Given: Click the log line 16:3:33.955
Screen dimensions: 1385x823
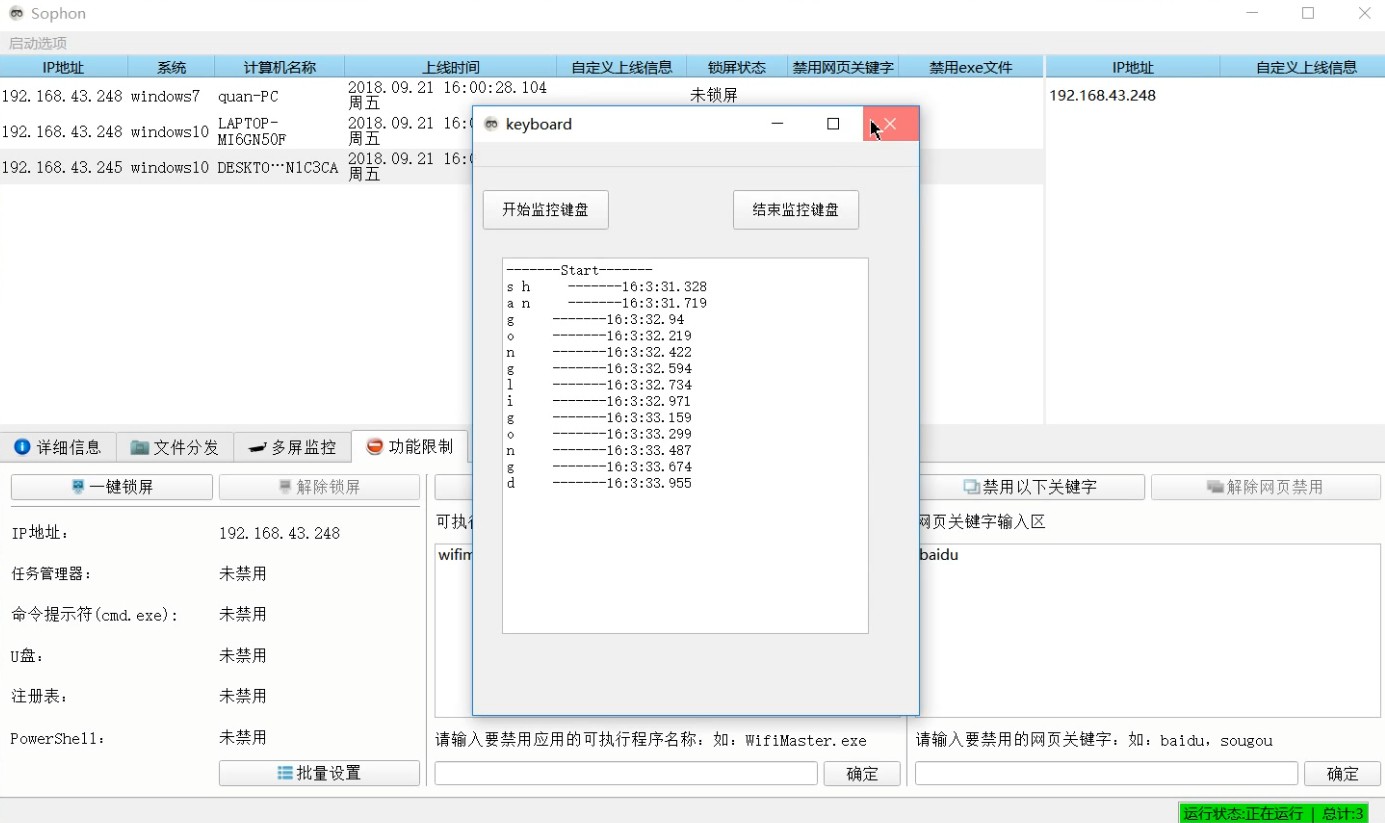Looking at the screenshot, I should coord(598,484).
